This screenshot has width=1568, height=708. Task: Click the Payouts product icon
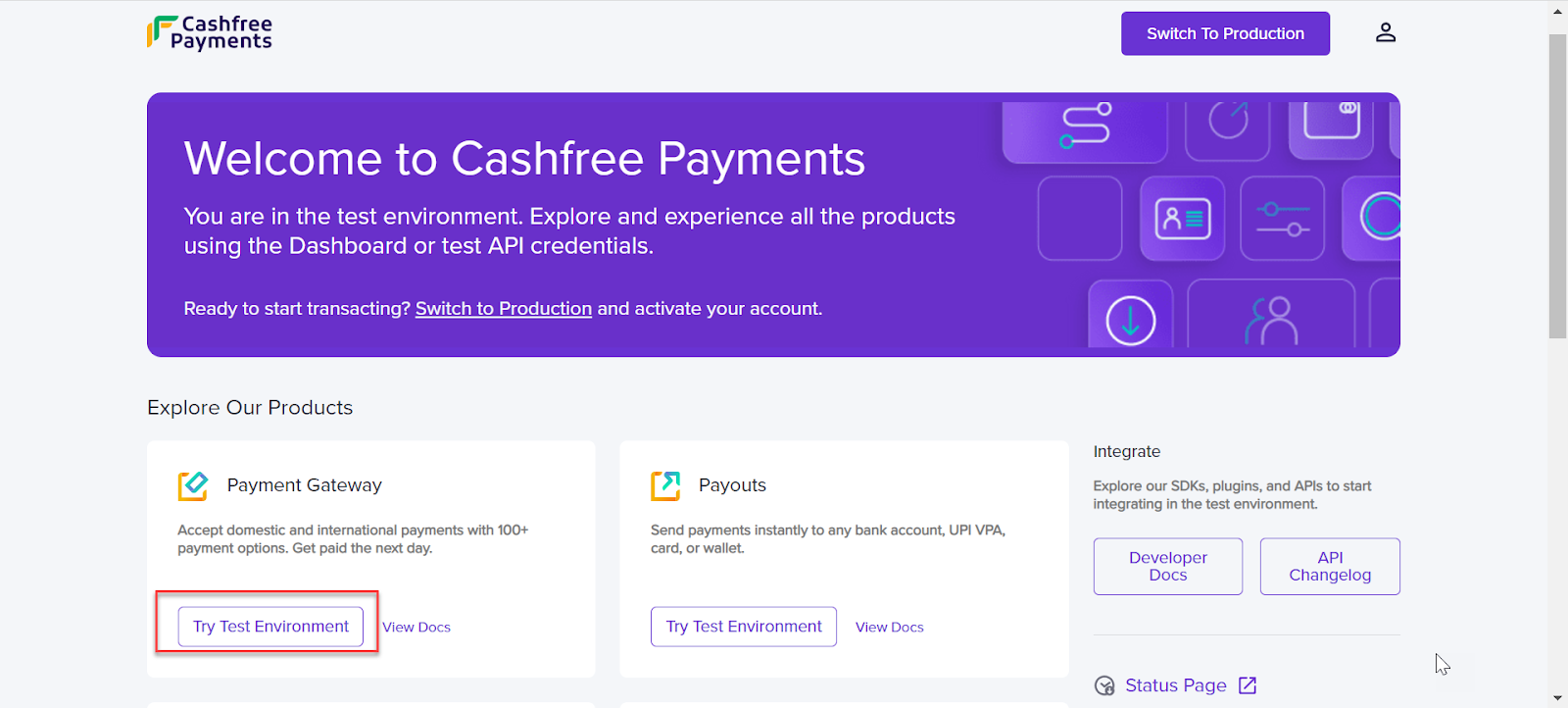[665, 485]
